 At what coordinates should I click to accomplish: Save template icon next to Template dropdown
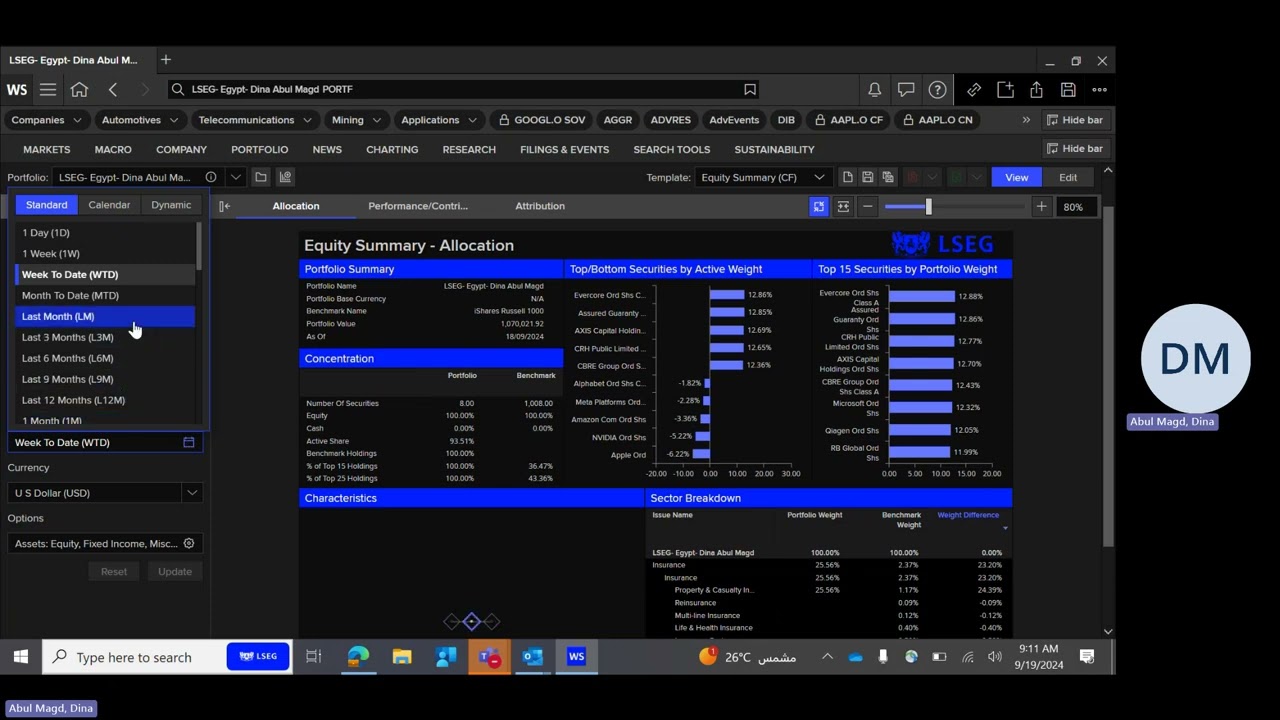(867, 177)
